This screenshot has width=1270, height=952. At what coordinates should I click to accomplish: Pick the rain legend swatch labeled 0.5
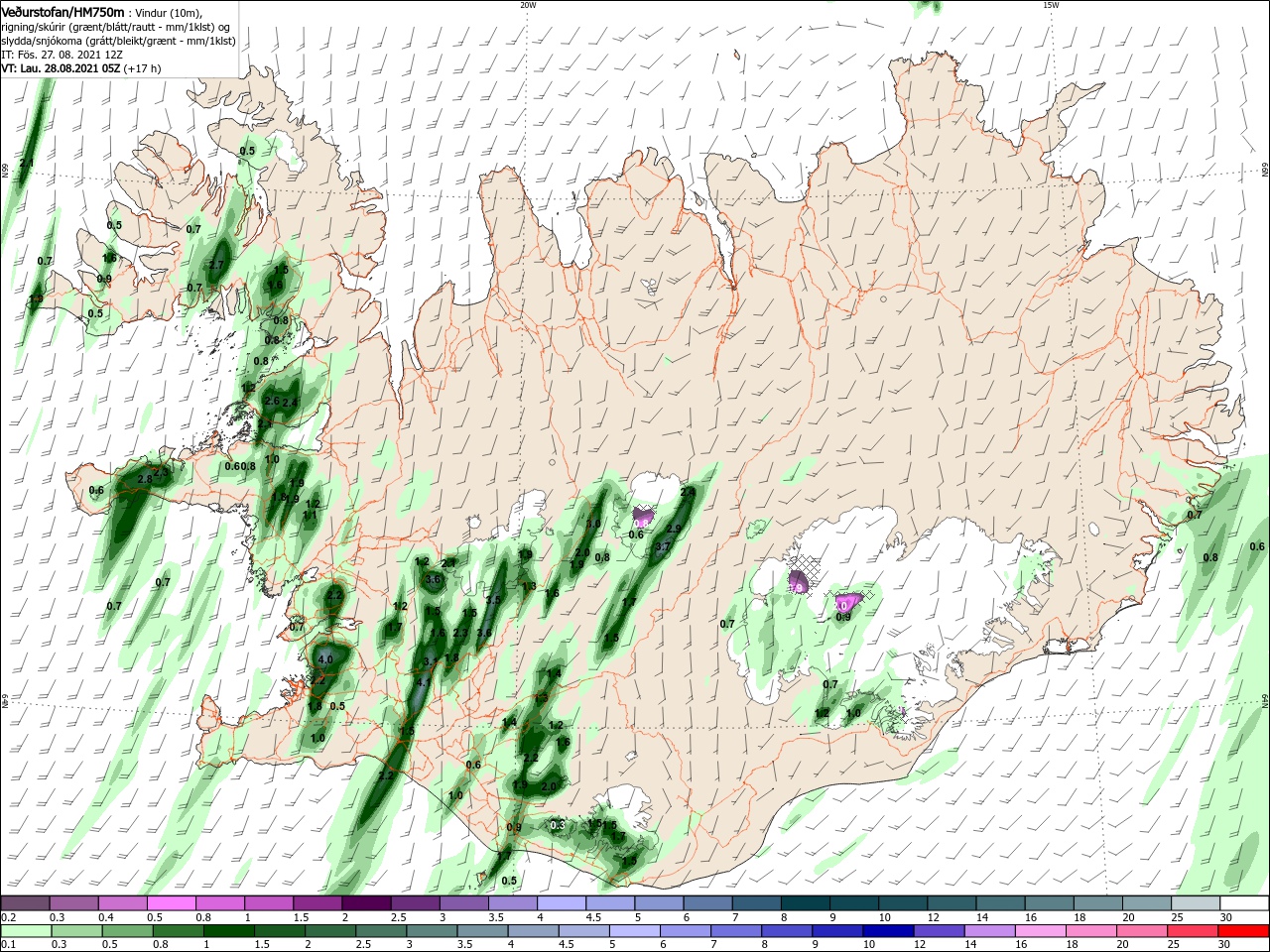tap(128, 931)
